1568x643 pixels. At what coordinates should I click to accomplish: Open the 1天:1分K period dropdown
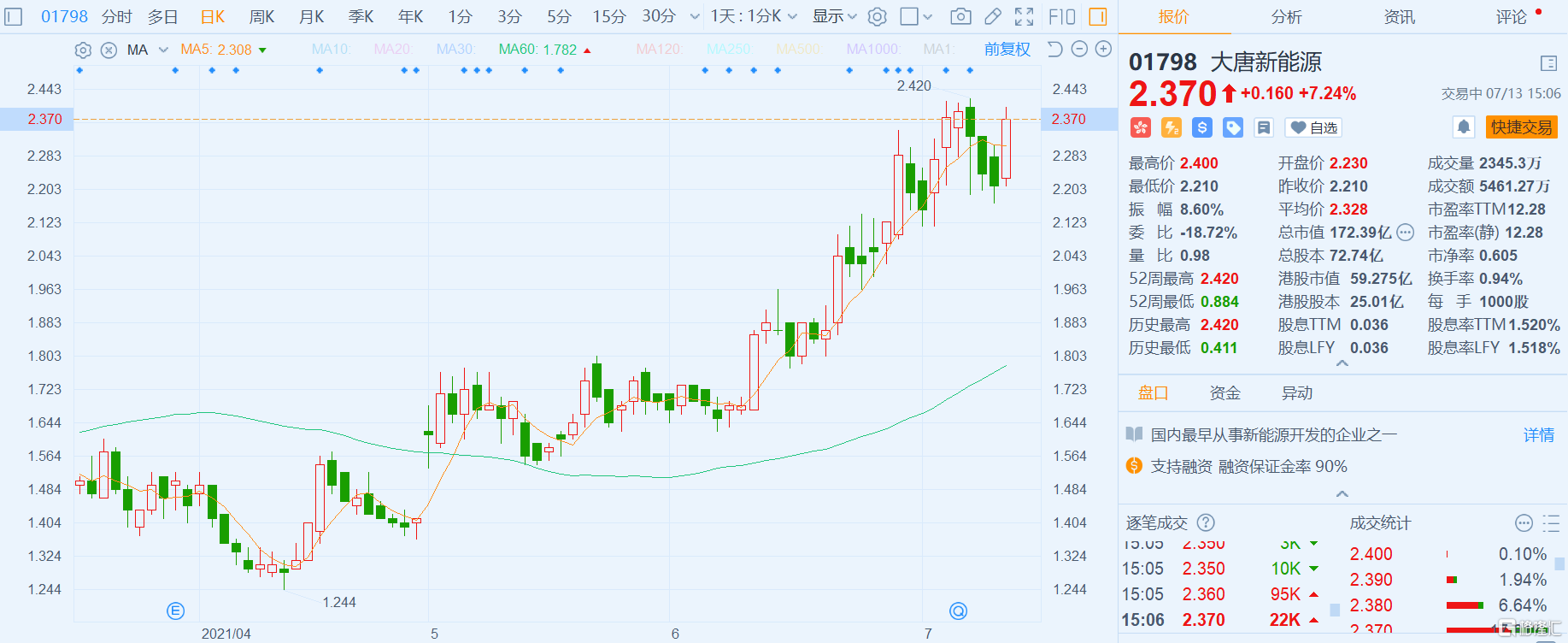pos(755,16)
